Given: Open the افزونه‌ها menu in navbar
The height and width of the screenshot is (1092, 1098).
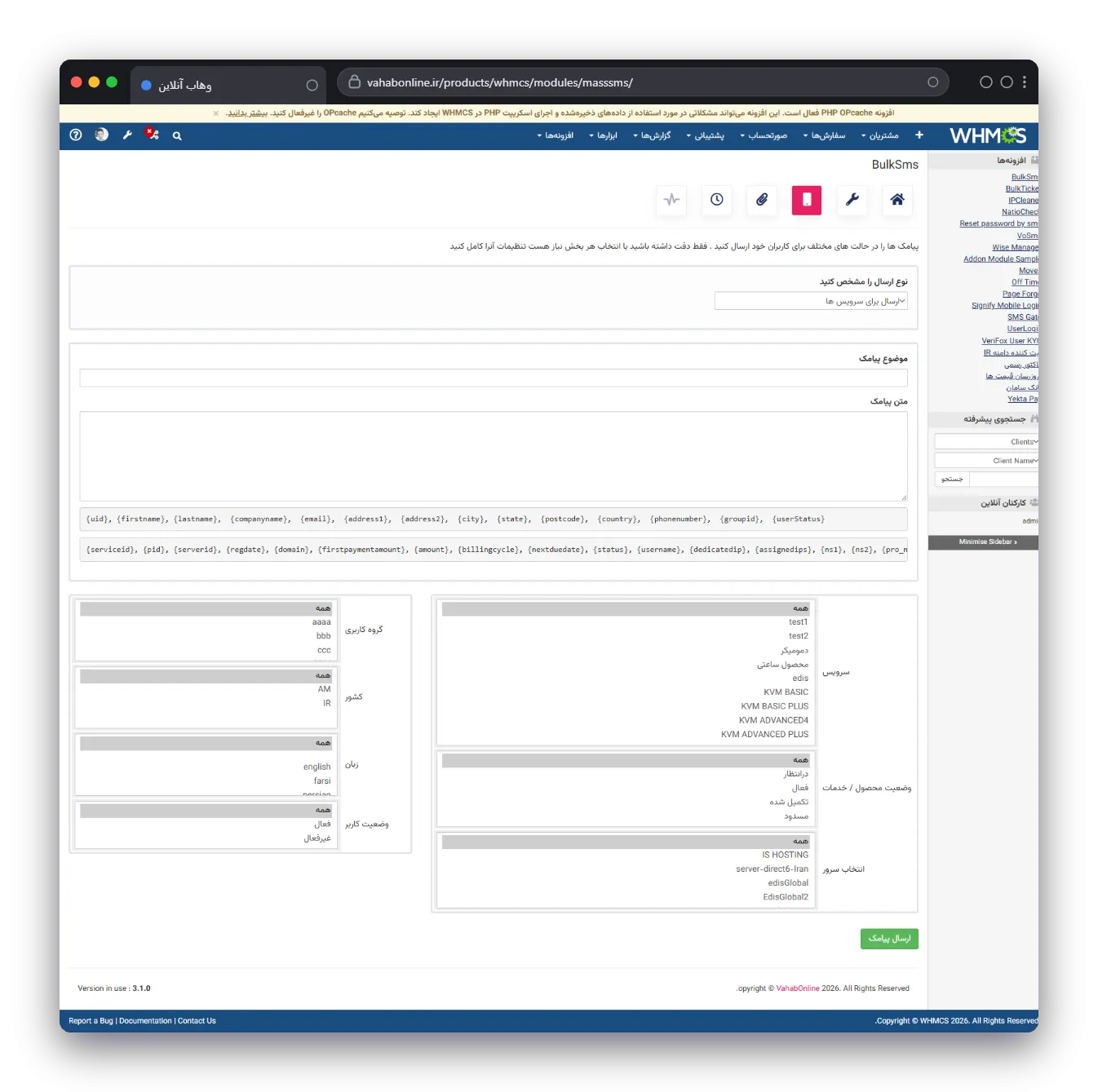Looking at the screenshot, I should click(x=556, y=135).
